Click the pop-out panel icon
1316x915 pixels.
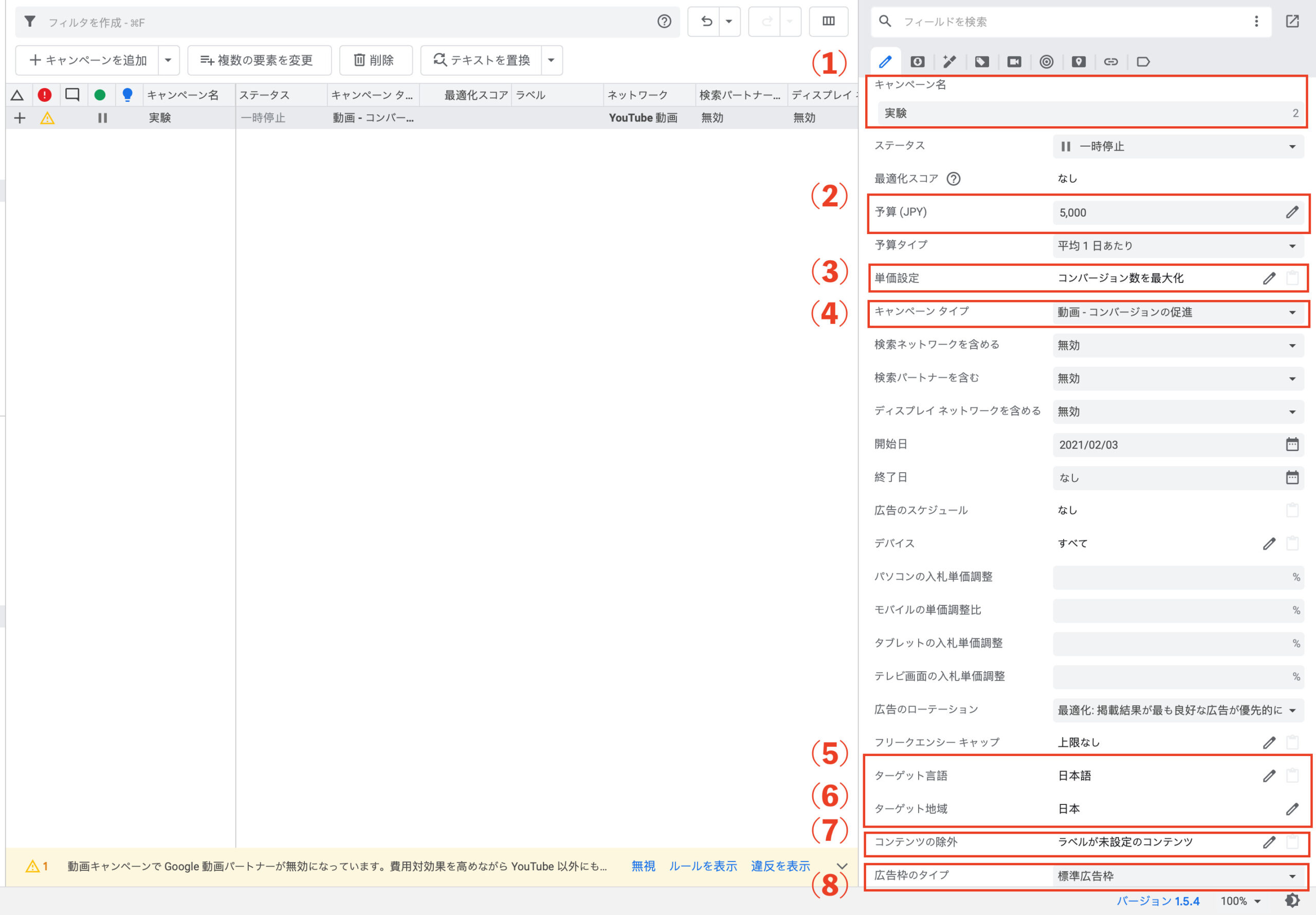point(1292,22)
